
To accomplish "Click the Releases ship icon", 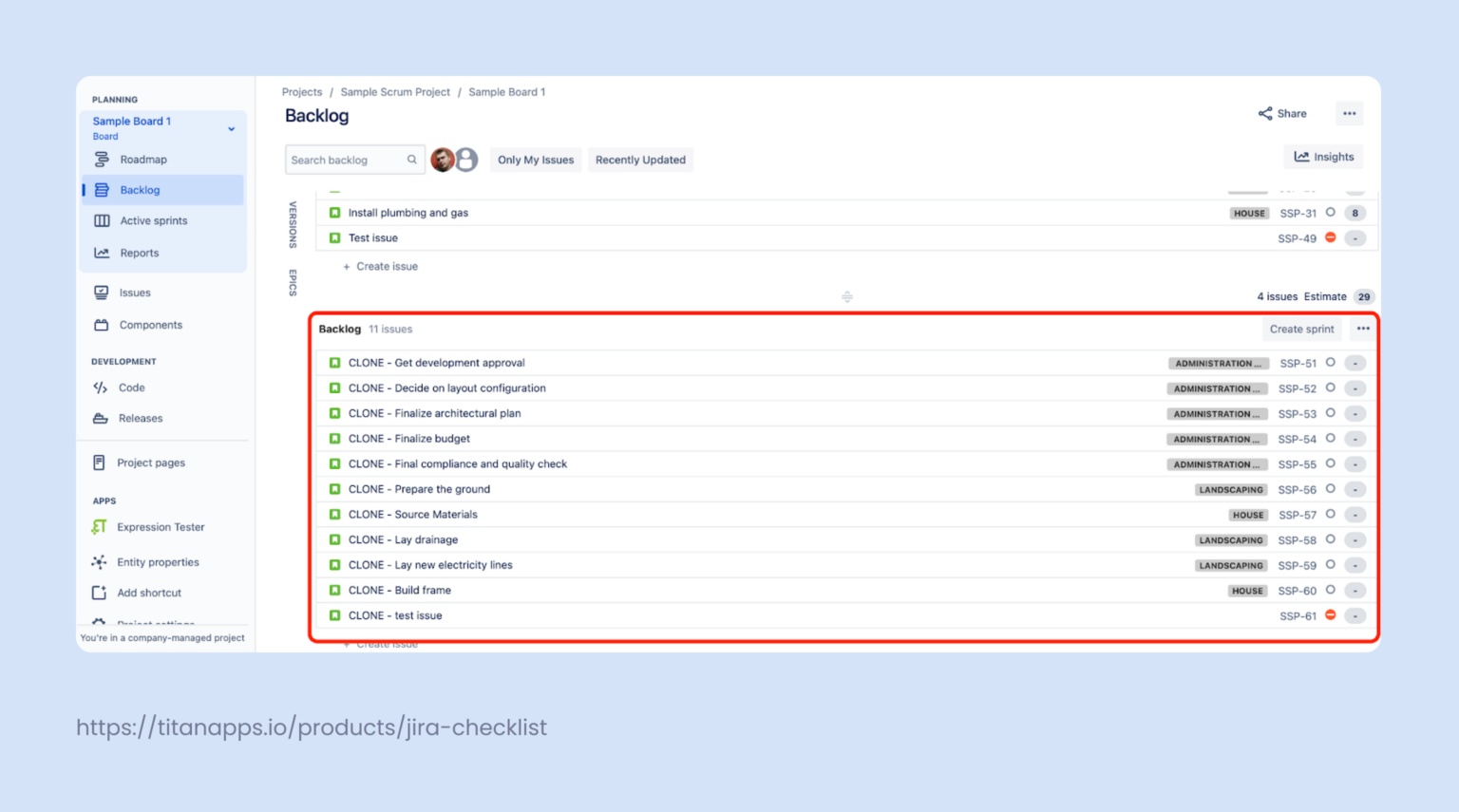I will click(101, 418).
